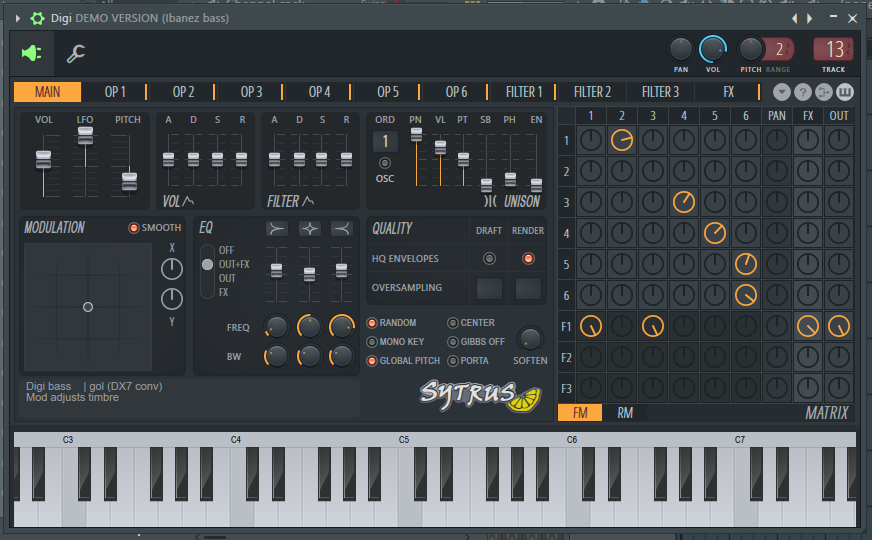The image size is (872, 540).
Task: Click the Sytrus piano keyboard toggle icon
Action: pyautogui.click(x=845, y=92)
